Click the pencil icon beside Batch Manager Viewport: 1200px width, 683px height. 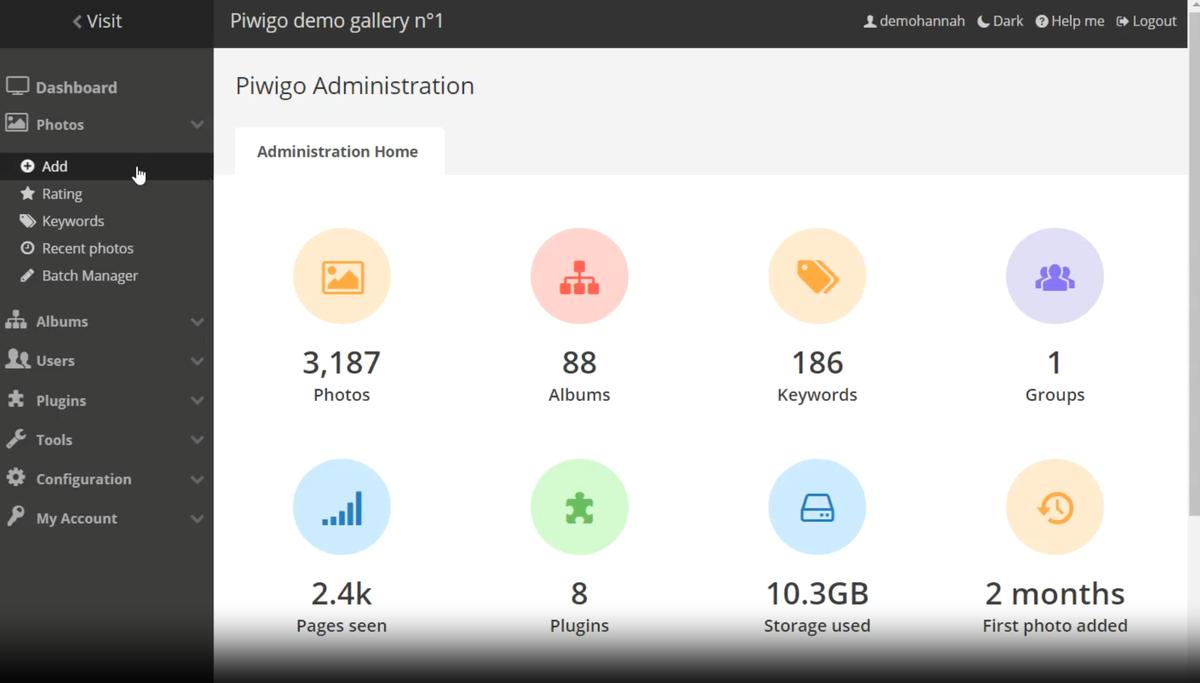point(28,275)
